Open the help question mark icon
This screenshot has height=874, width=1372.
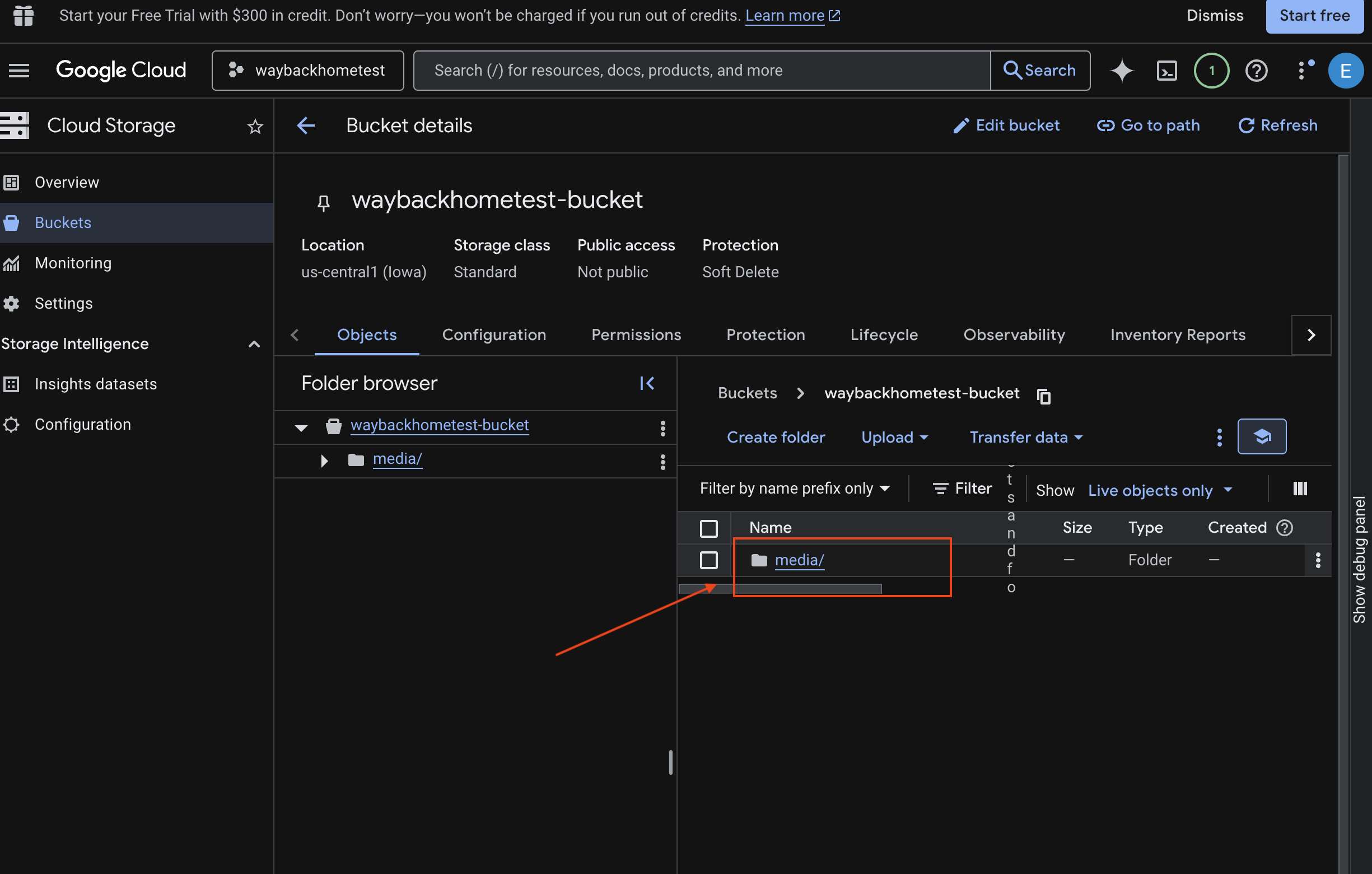[1256, 71]
